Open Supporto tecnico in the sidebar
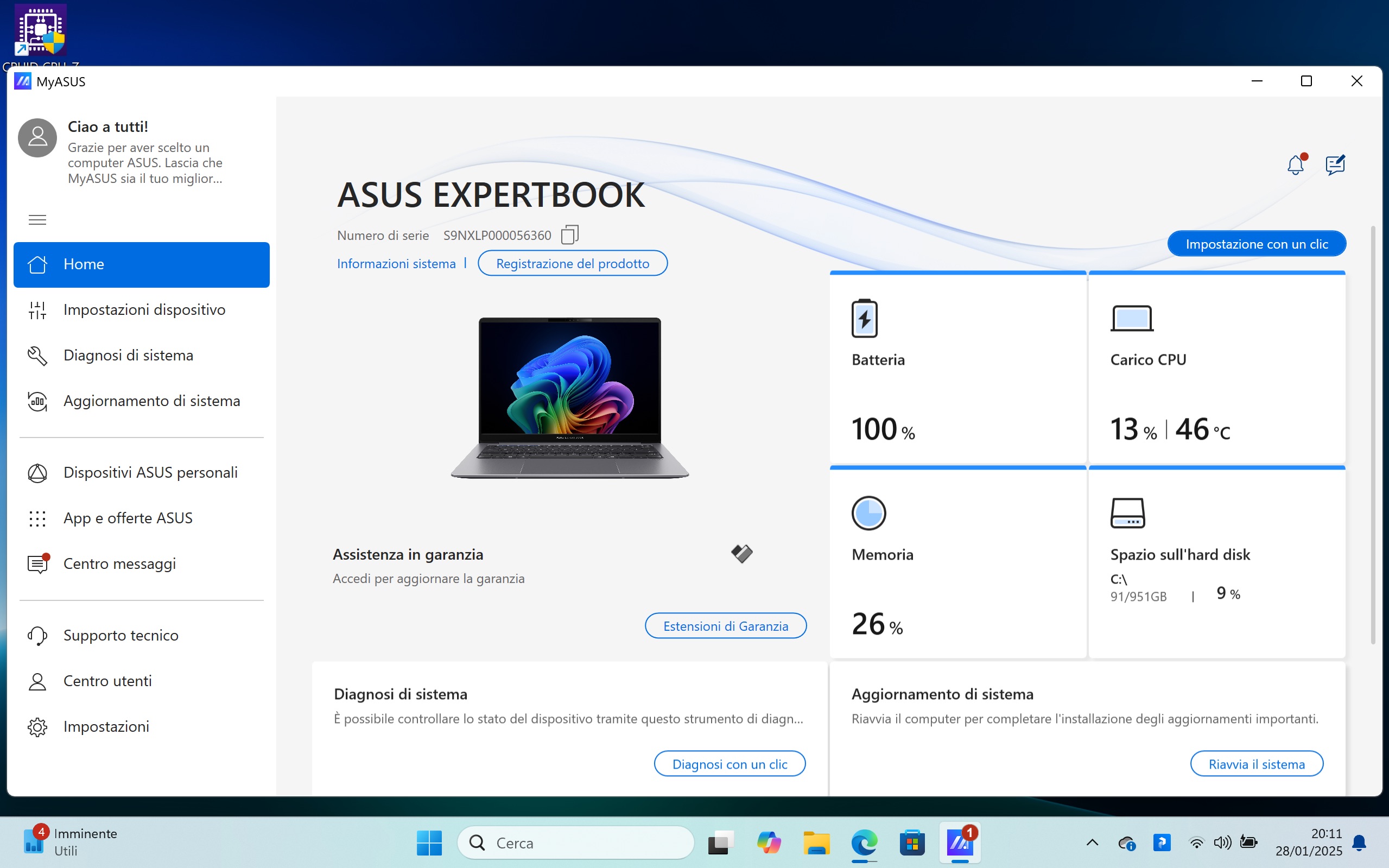This screenshot has width=1389, height=868. tap(120, 636)
